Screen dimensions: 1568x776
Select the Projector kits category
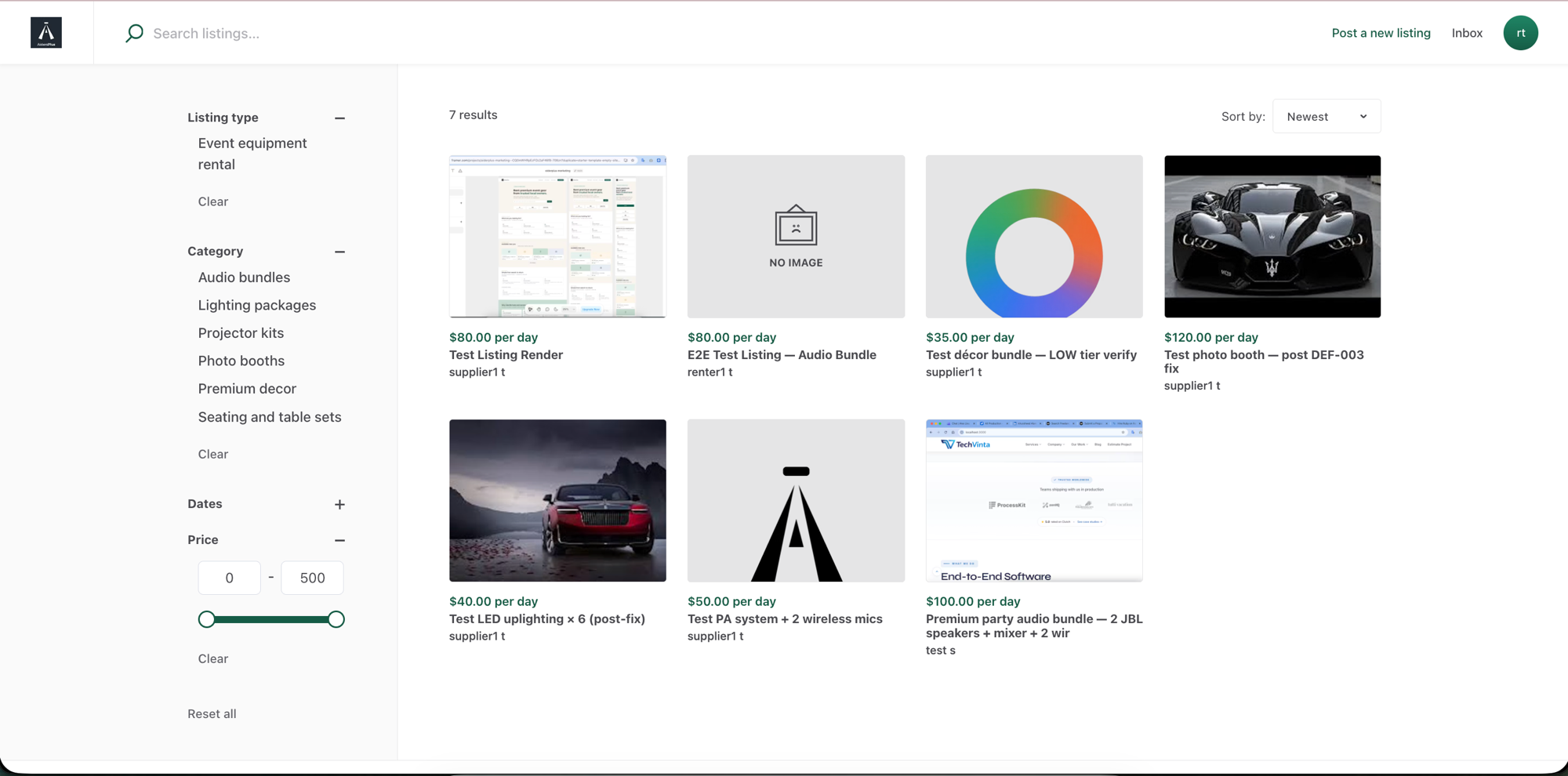click(241, 333)
